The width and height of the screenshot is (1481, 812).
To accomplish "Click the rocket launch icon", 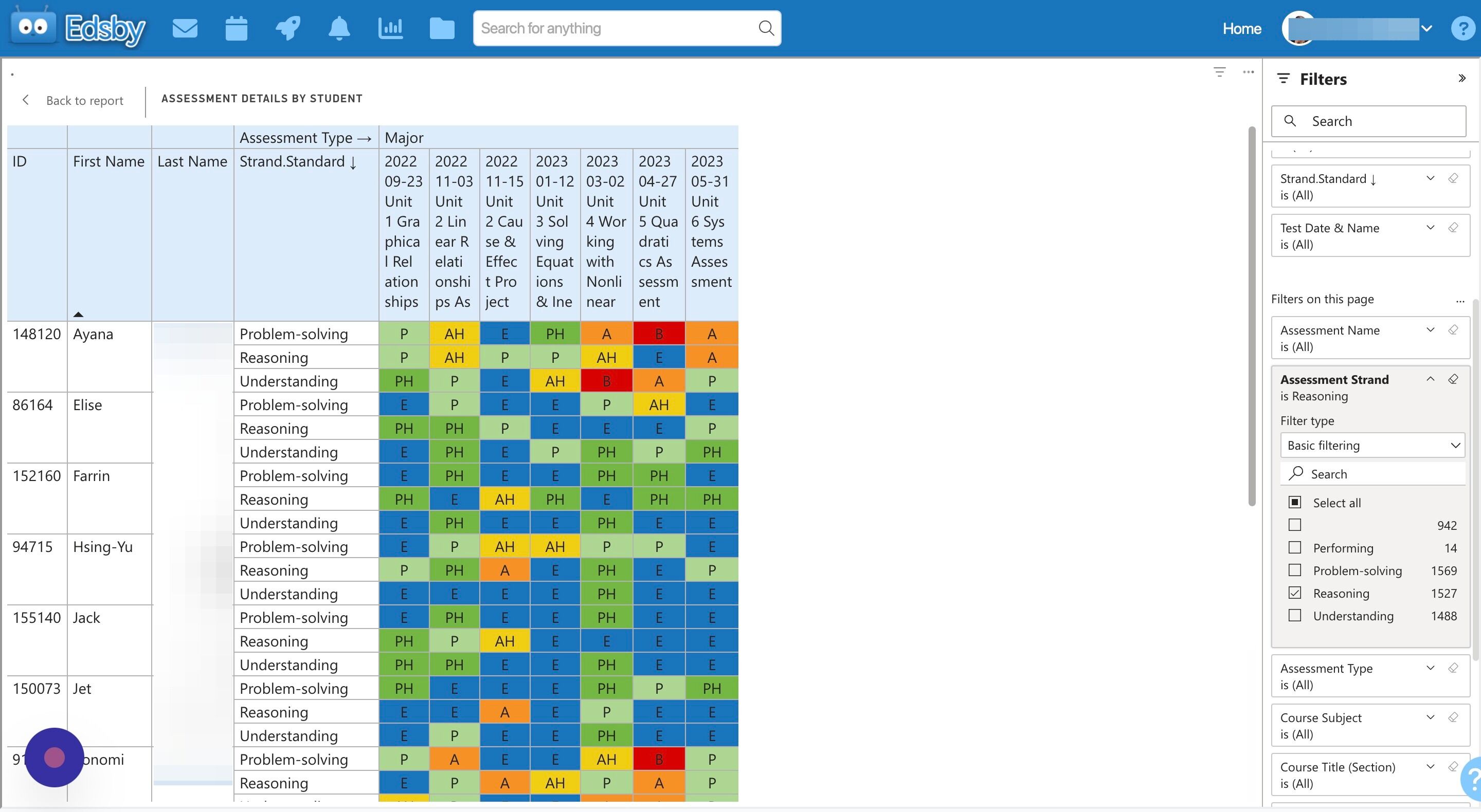I will tap(287, 28).
